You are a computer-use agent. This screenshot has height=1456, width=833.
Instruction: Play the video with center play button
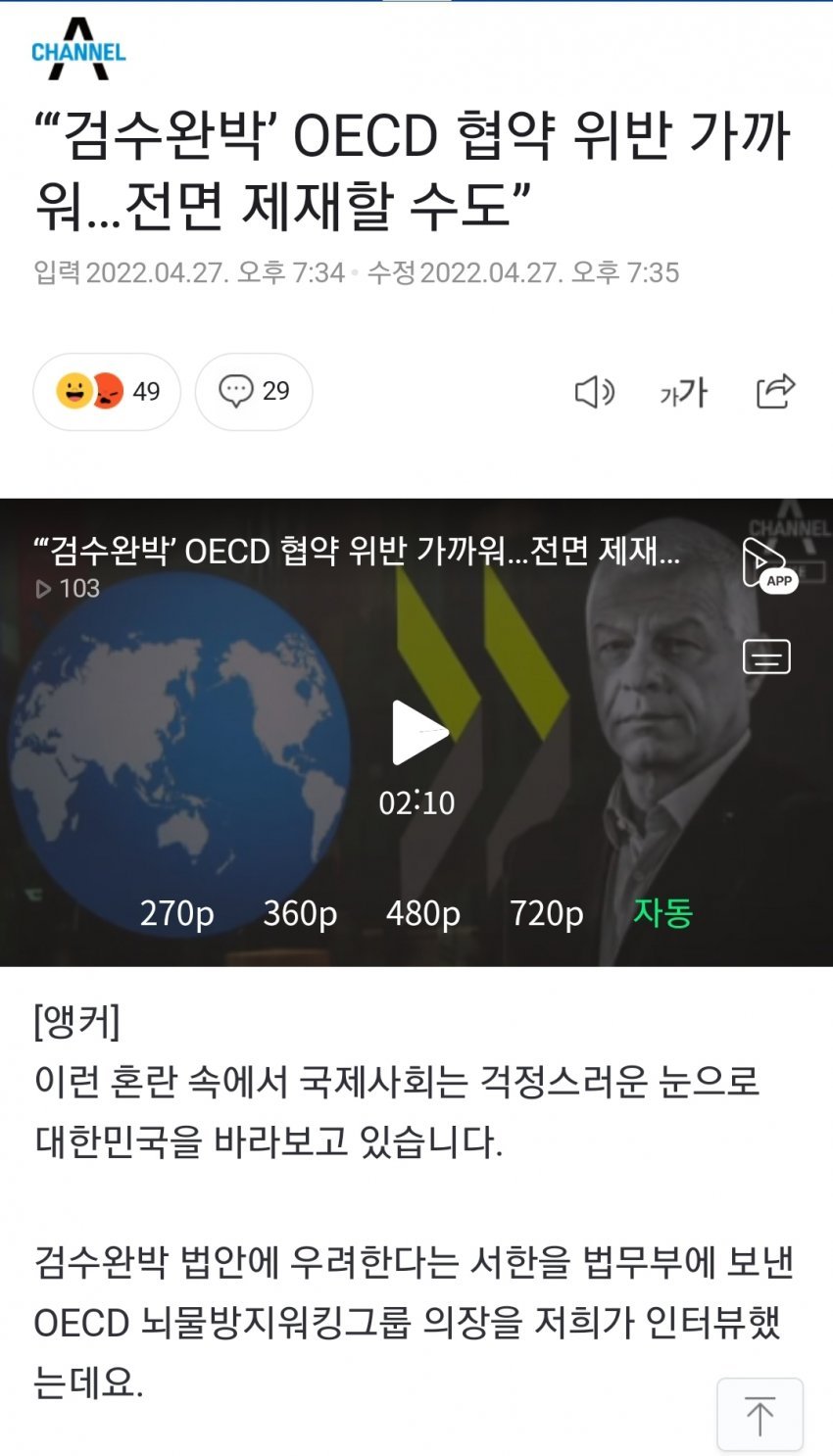tap(418, 732)
